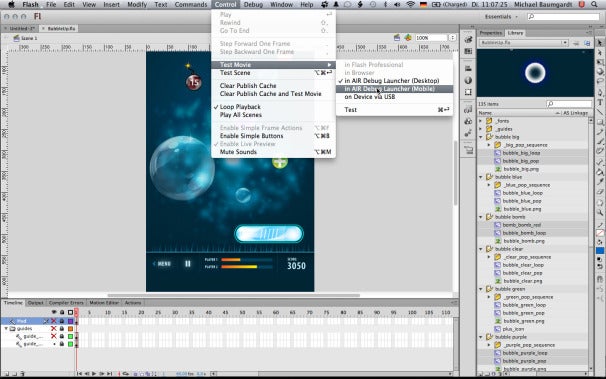Open Spotlight search in menu bar
The image size is (606, 379).
pos(594,5)
